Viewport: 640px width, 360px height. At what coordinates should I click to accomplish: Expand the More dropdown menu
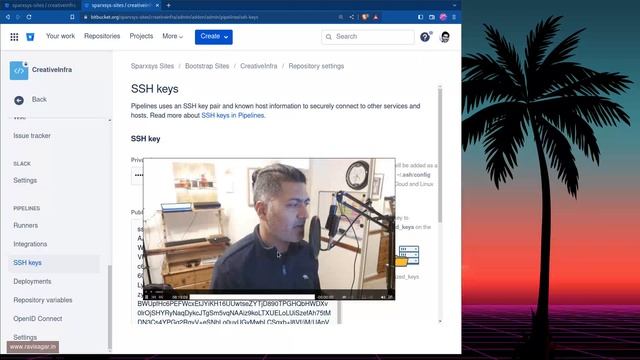click(172, 36)
